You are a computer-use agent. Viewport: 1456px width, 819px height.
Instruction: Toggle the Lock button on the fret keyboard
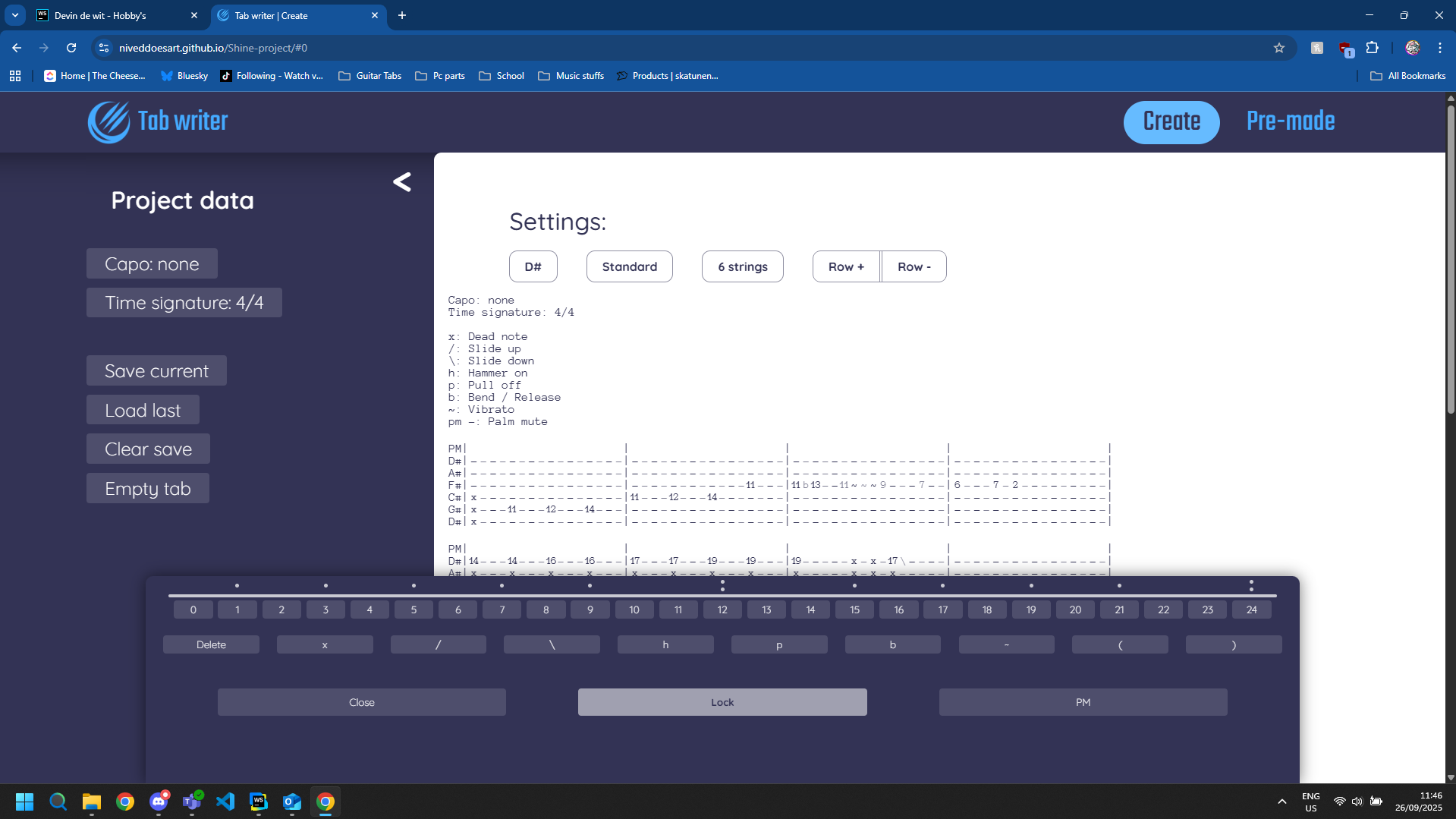(722, 702)
